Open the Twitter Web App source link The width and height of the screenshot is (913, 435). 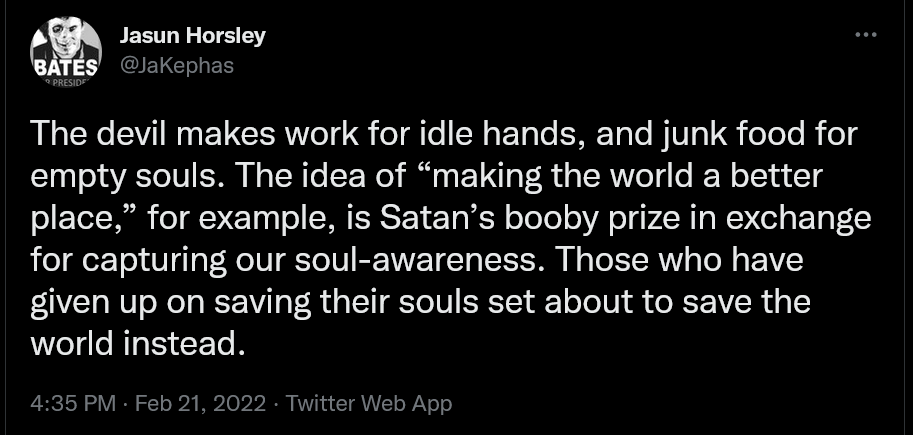click(x=369, y=404)
